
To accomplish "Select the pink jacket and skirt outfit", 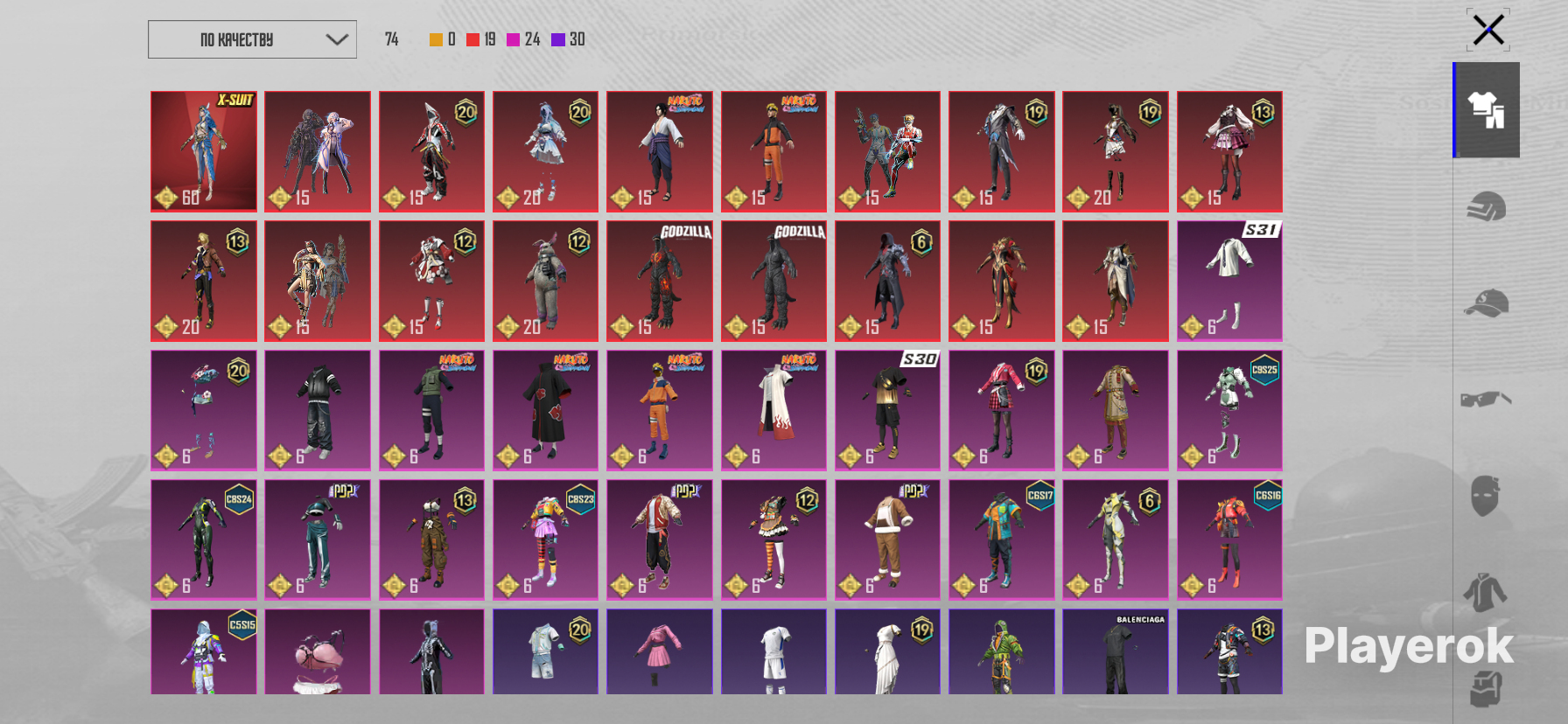I will 660,651.
